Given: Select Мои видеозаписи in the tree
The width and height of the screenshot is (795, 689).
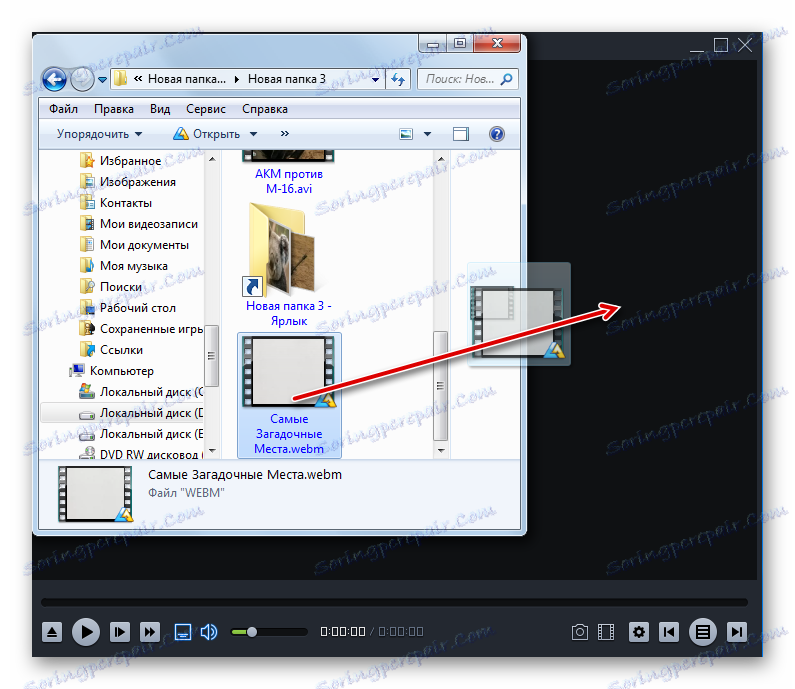Looking at the screenshot, I should click(x=139, y=224).
